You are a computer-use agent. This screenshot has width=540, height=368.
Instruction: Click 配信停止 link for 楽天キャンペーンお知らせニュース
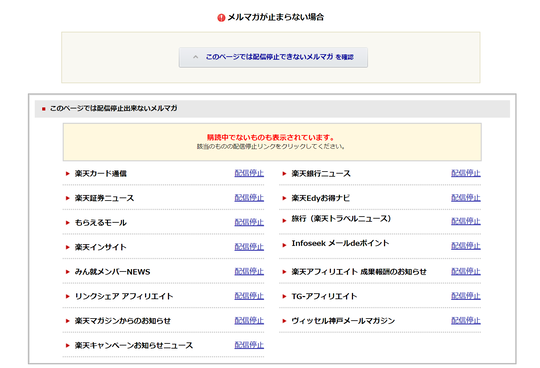tap(249, 345)
